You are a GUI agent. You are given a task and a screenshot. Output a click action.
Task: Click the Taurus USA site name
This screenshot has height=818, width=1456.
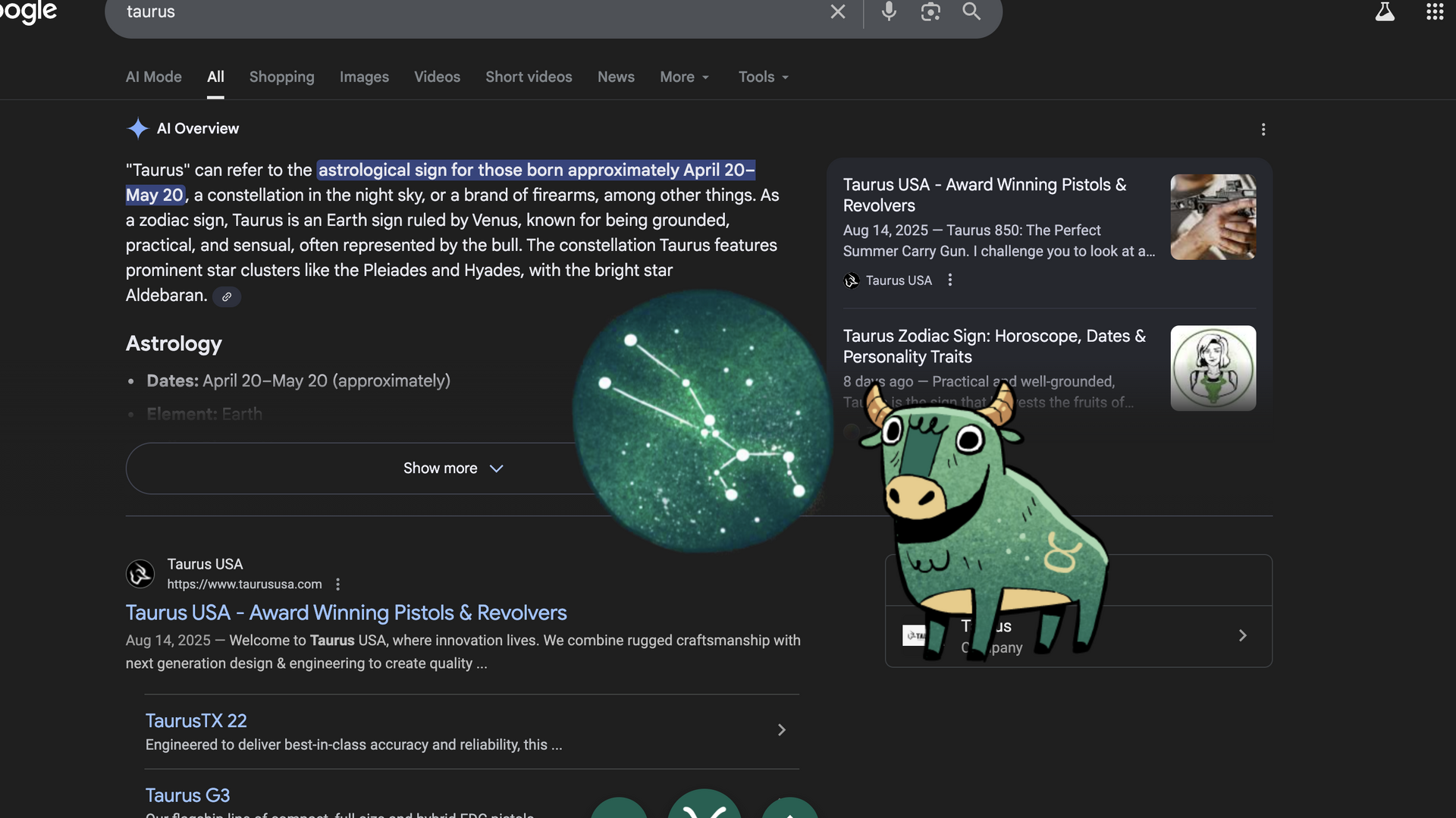[x=205, y=564]
